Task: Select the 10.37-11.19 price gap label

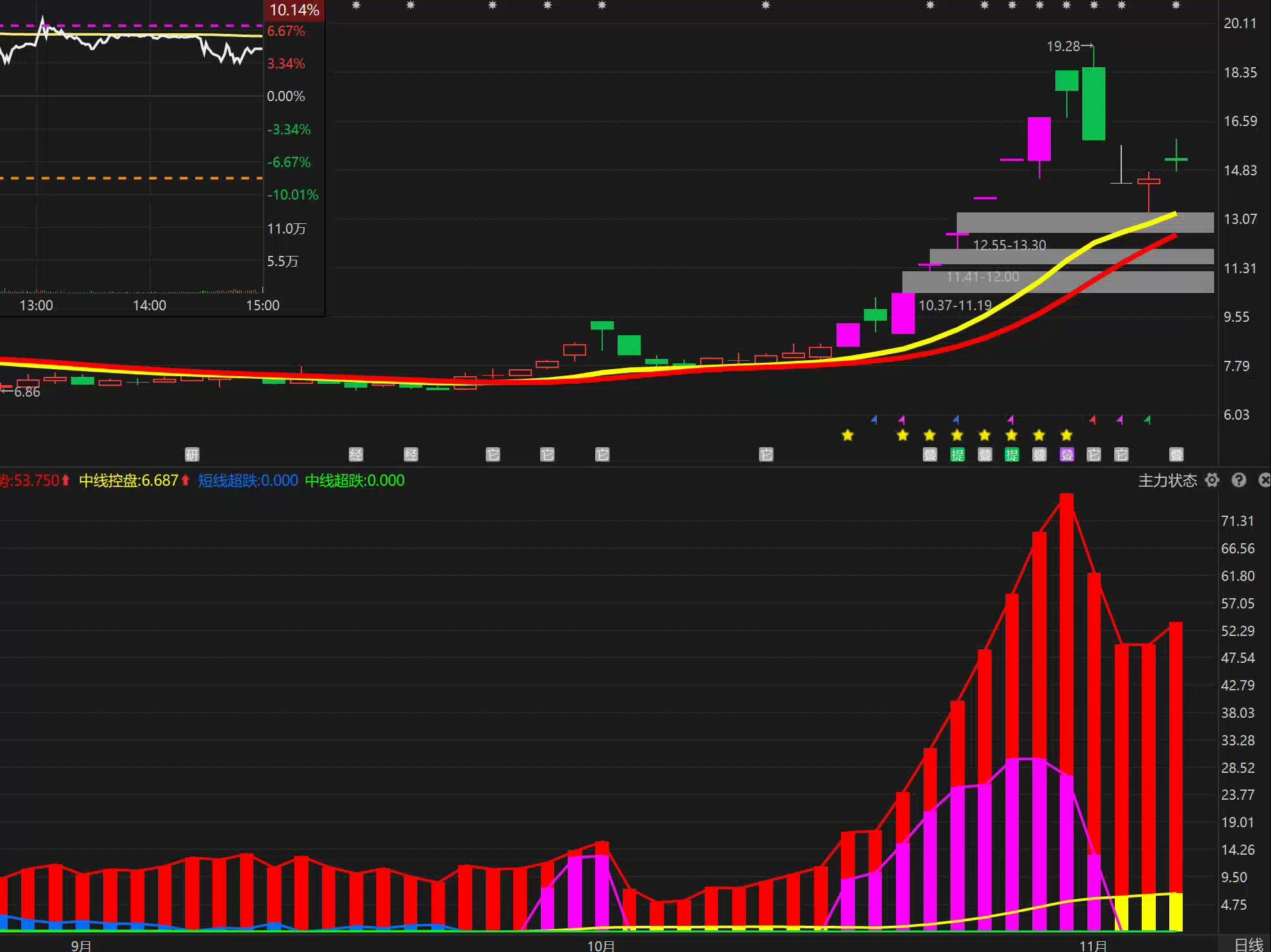Action: tap(955, 305)
